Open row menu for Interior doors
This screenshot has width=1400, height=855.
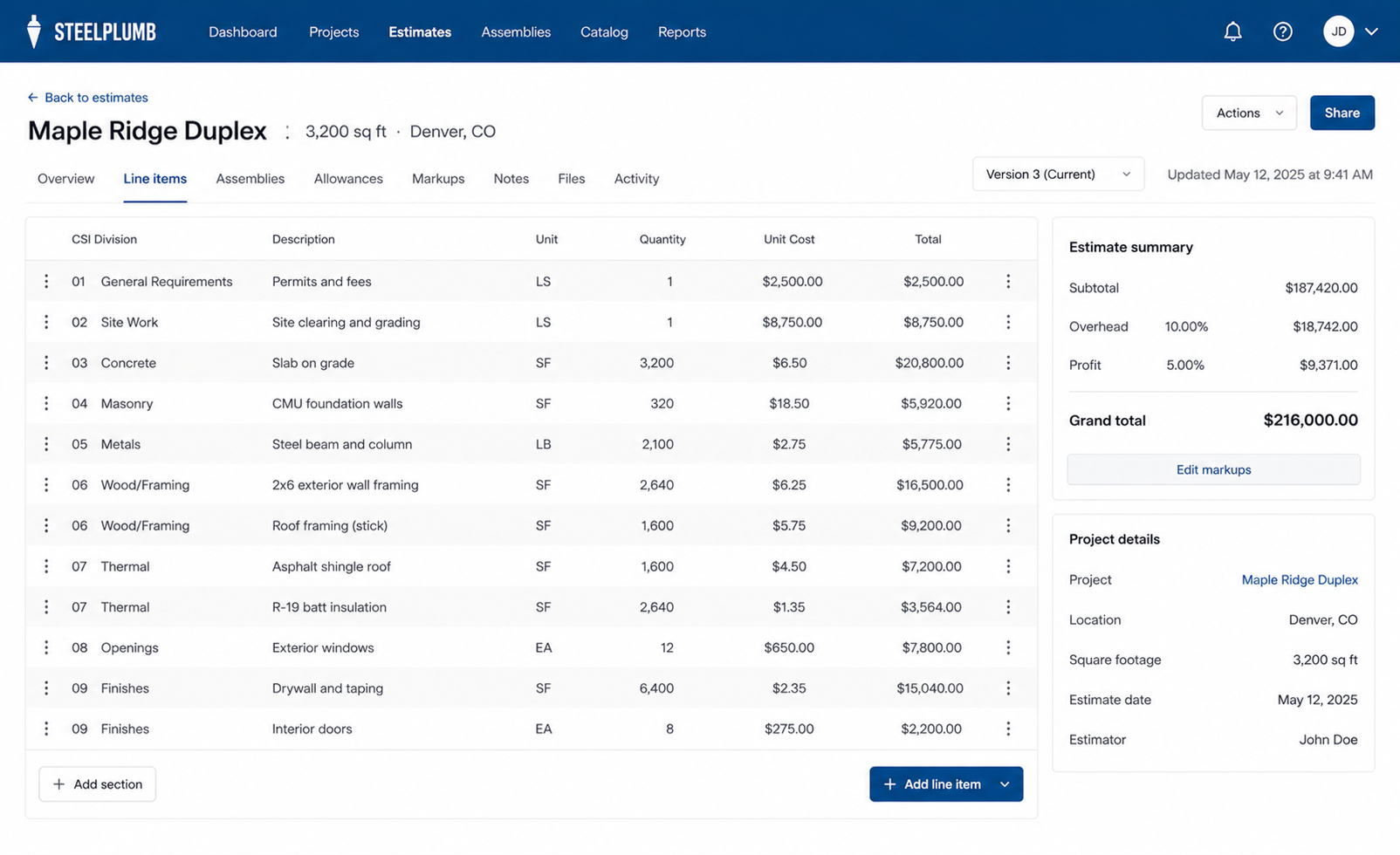pyautogui.click(x=1008, y=728)
